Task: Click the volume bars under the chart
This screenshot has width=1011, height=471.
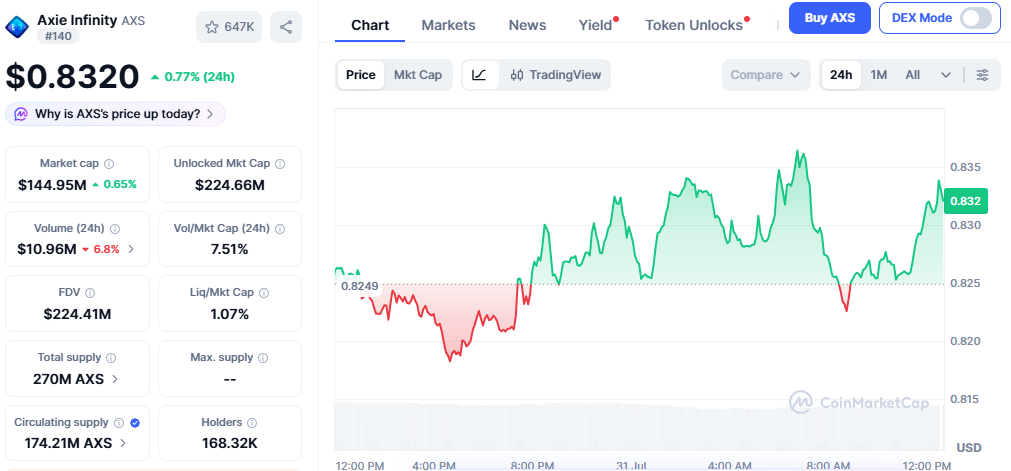Action: pyautogui.click(x=638, y=426)
